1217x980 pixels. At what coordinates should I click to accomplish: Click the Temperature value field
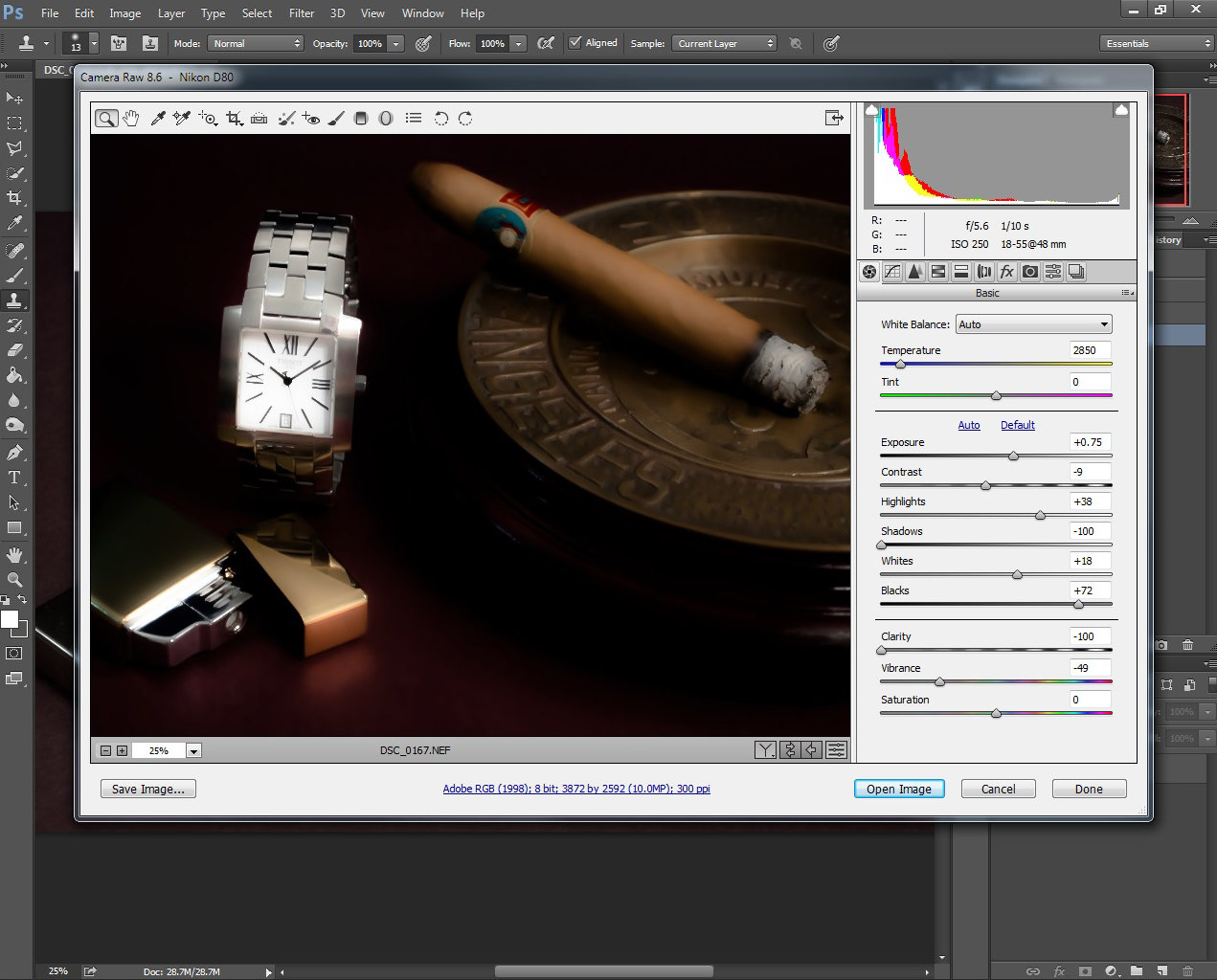pyautogui.click(x=1090, y=350)
